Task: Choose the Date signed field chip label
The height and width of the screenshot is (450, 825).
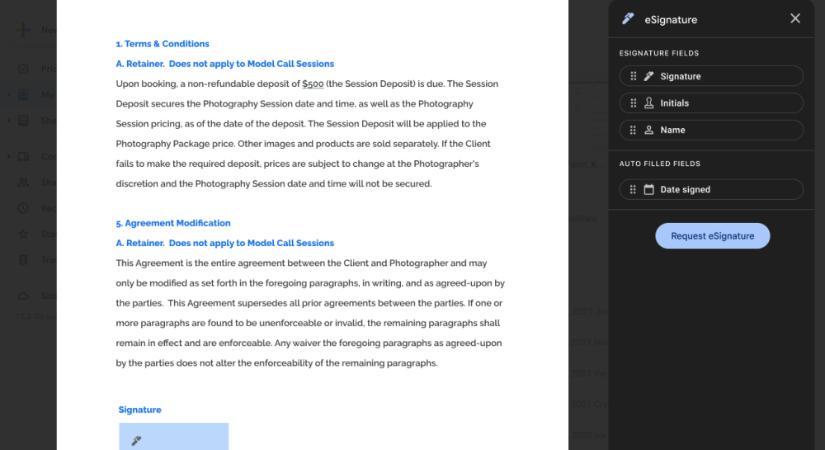Action: click(685, 189)
